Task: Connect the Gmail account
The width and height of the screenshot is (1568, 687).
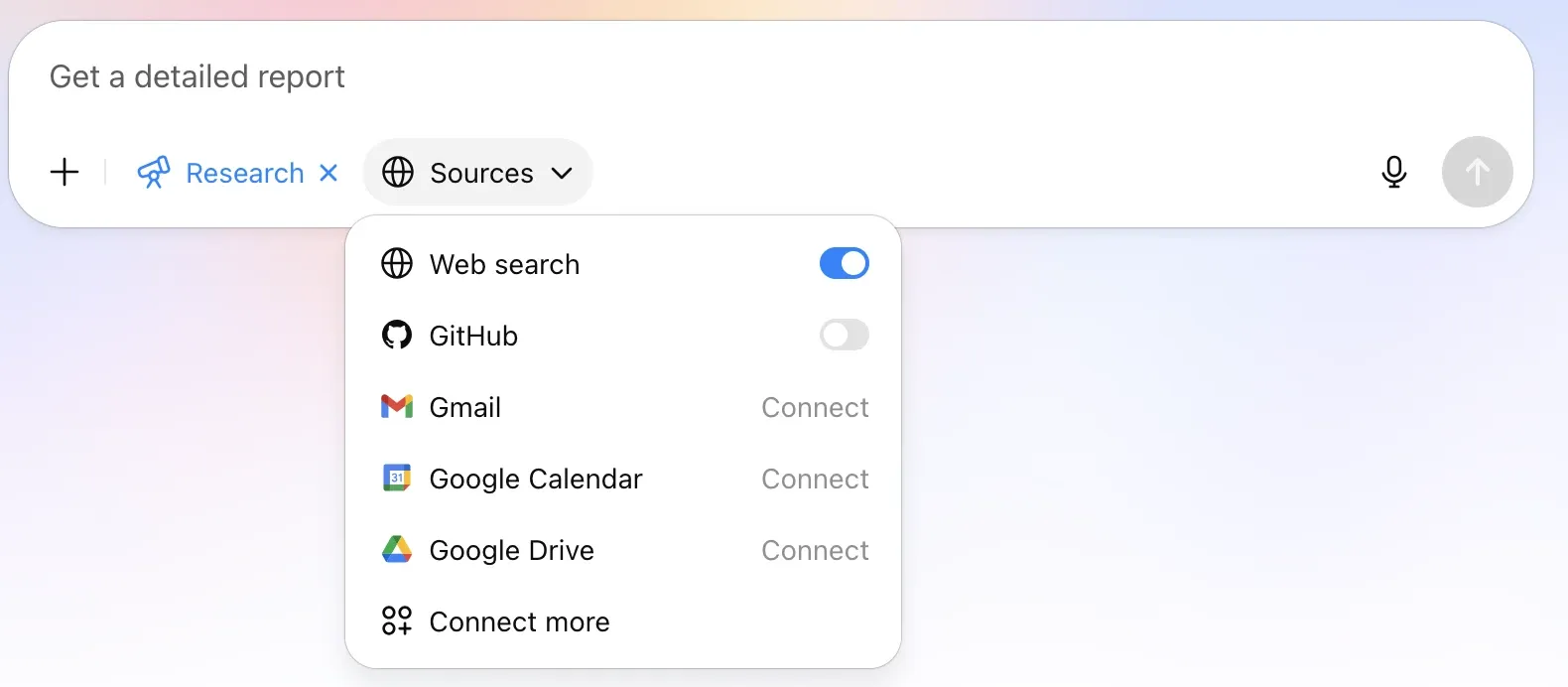Action: coord(815,407)
